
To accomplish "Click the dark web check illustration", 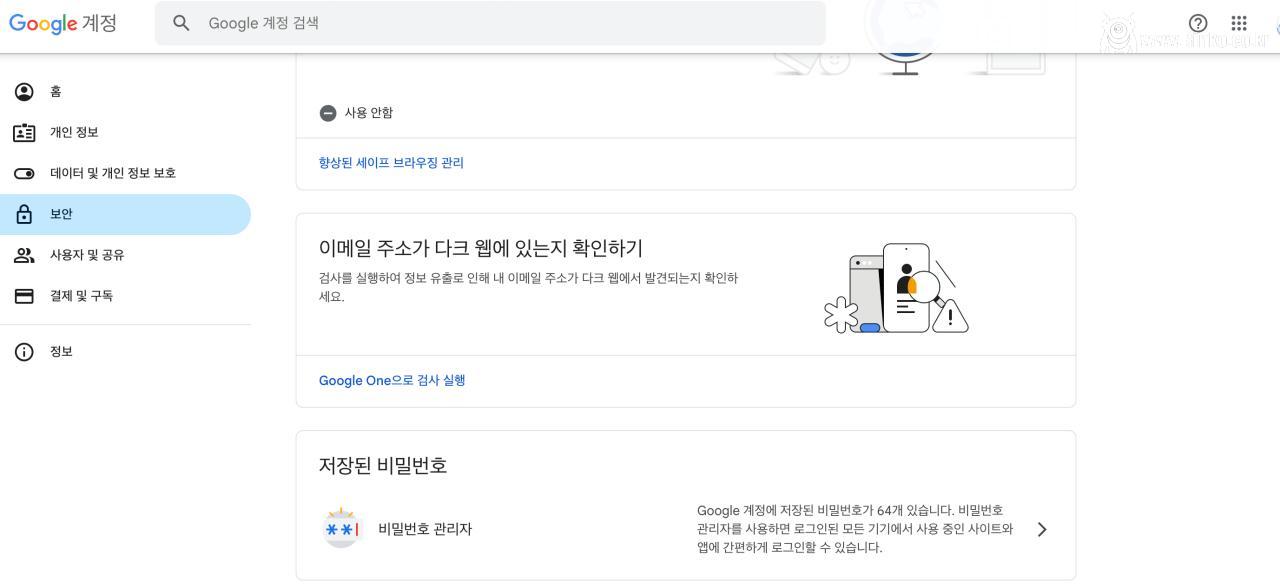I will 896,288.
